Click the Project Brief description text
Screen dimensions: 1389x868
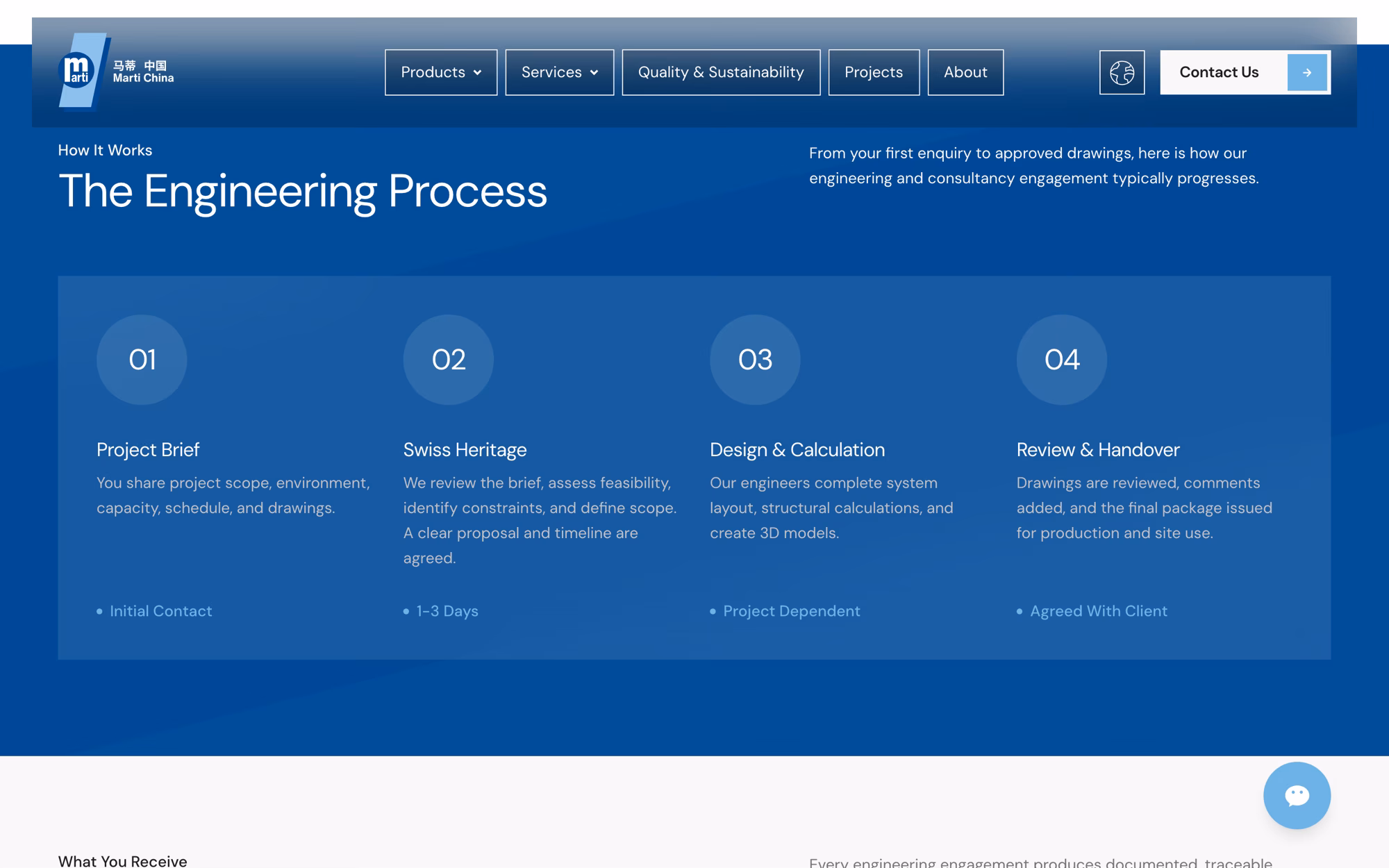pos(233,495)
